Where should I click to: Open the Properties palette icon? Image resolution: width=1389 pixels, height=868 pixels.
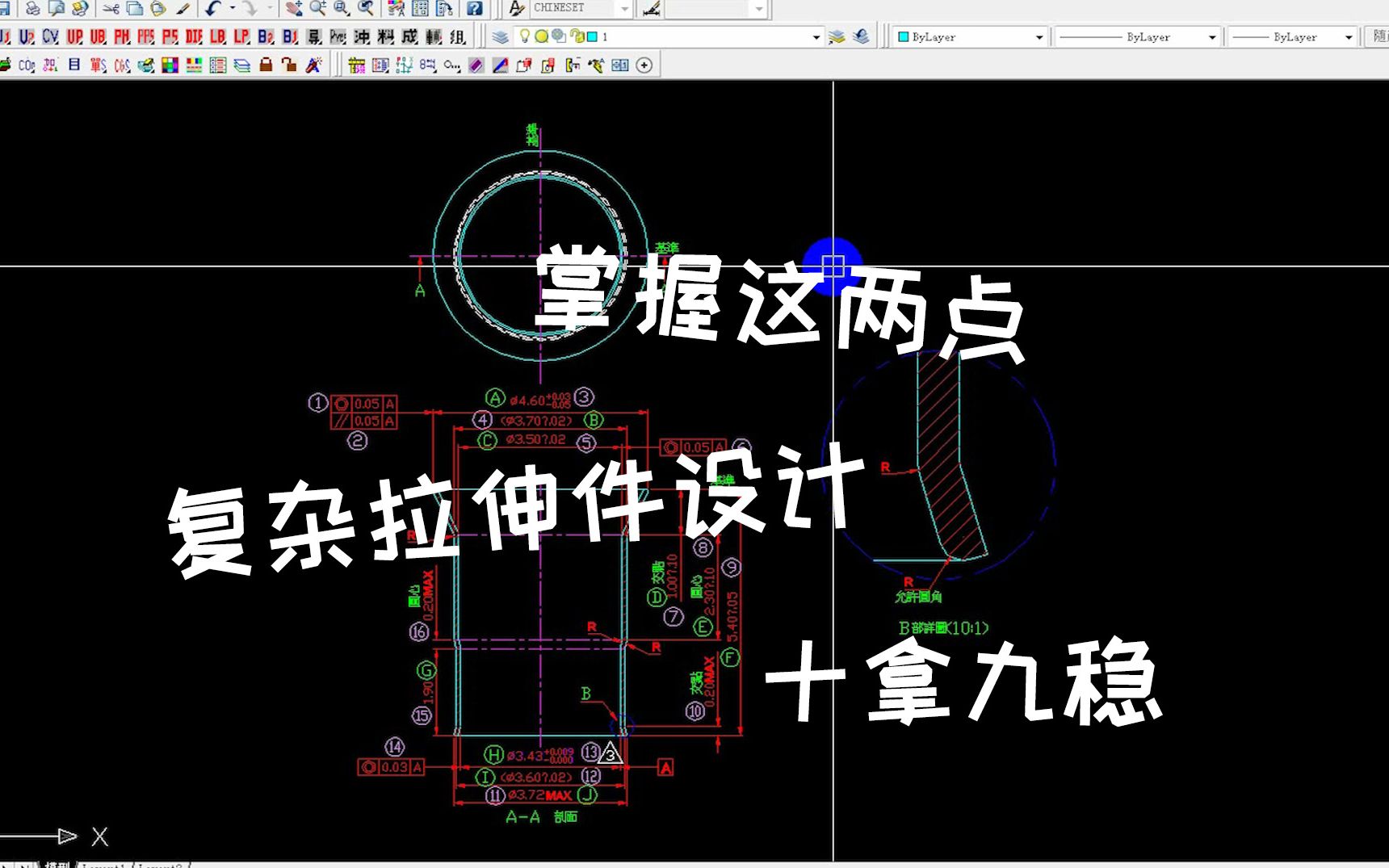[x=397, y=9]
